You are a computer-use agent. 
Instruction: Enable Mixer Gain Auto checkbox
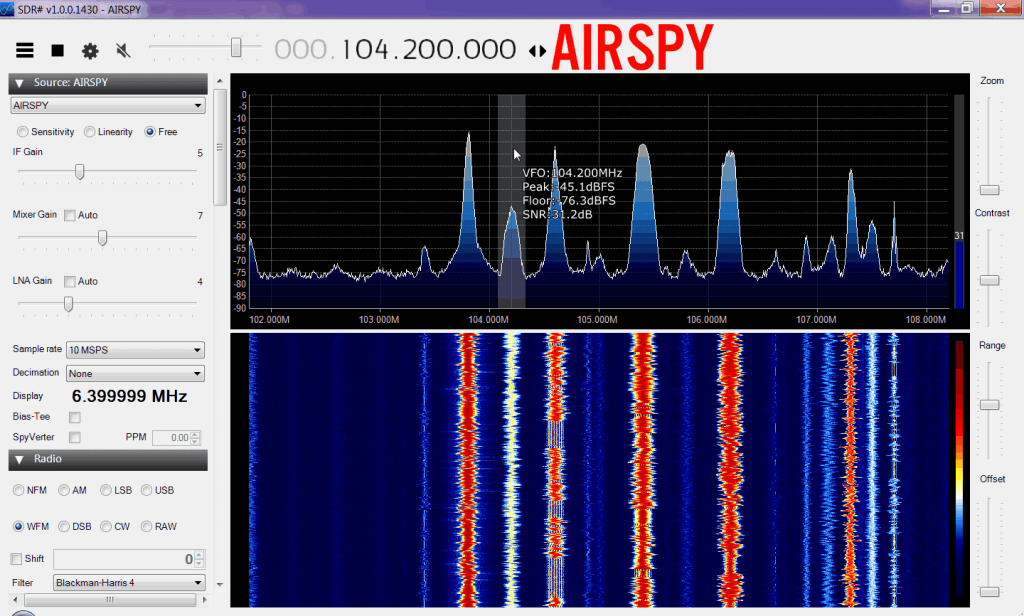[70, 215]
